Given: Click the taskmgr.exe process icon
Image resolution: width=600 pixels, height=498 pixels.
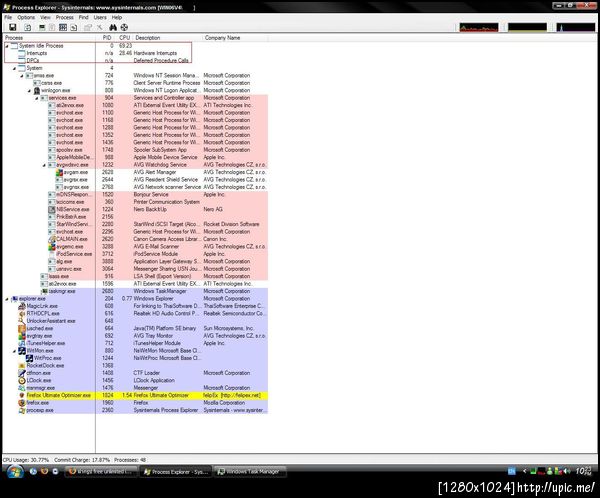Looking at the screenshot, I should 44,291.
